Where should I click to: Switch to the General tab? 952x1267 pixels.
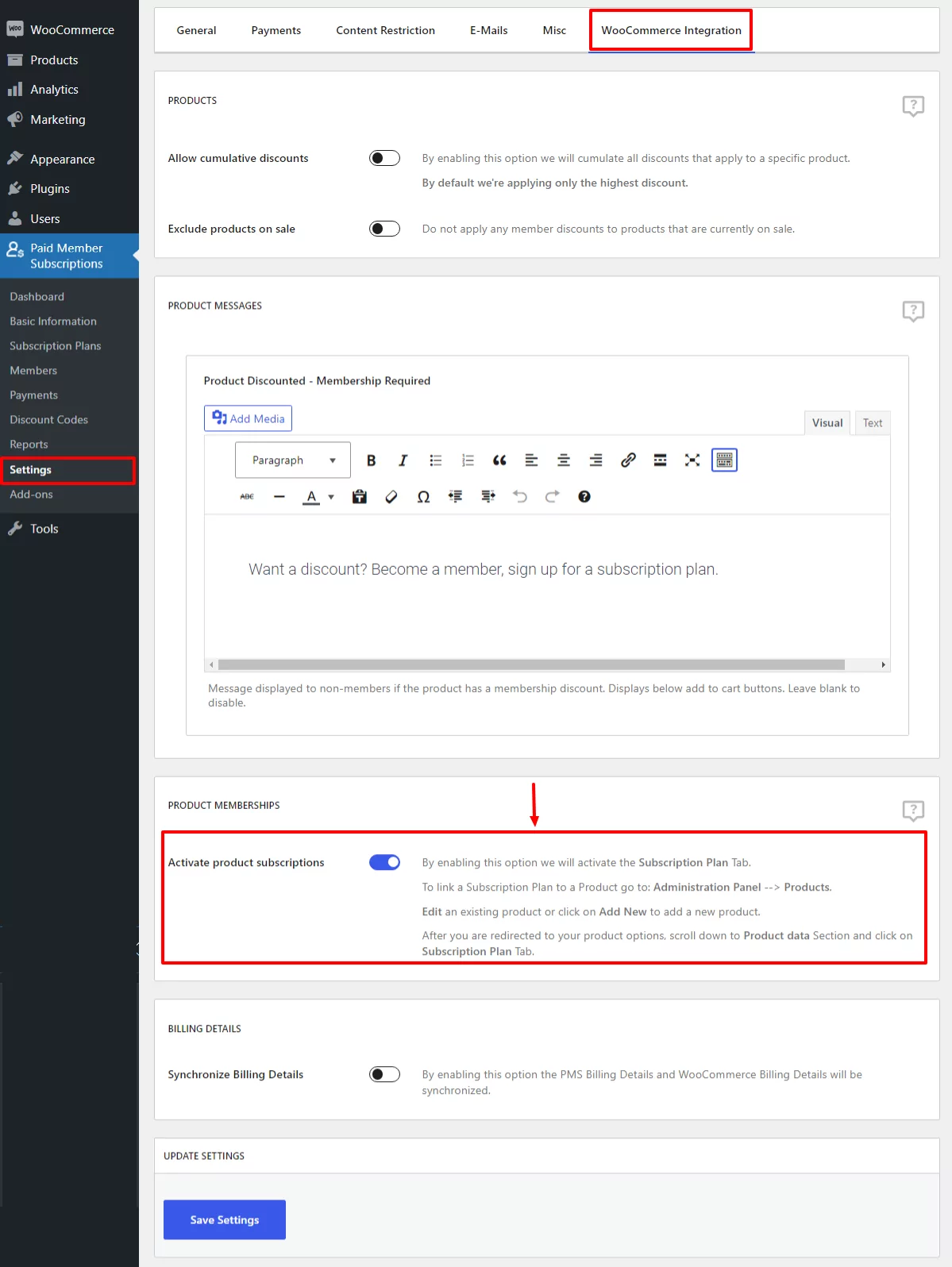[x=196, y=30]
